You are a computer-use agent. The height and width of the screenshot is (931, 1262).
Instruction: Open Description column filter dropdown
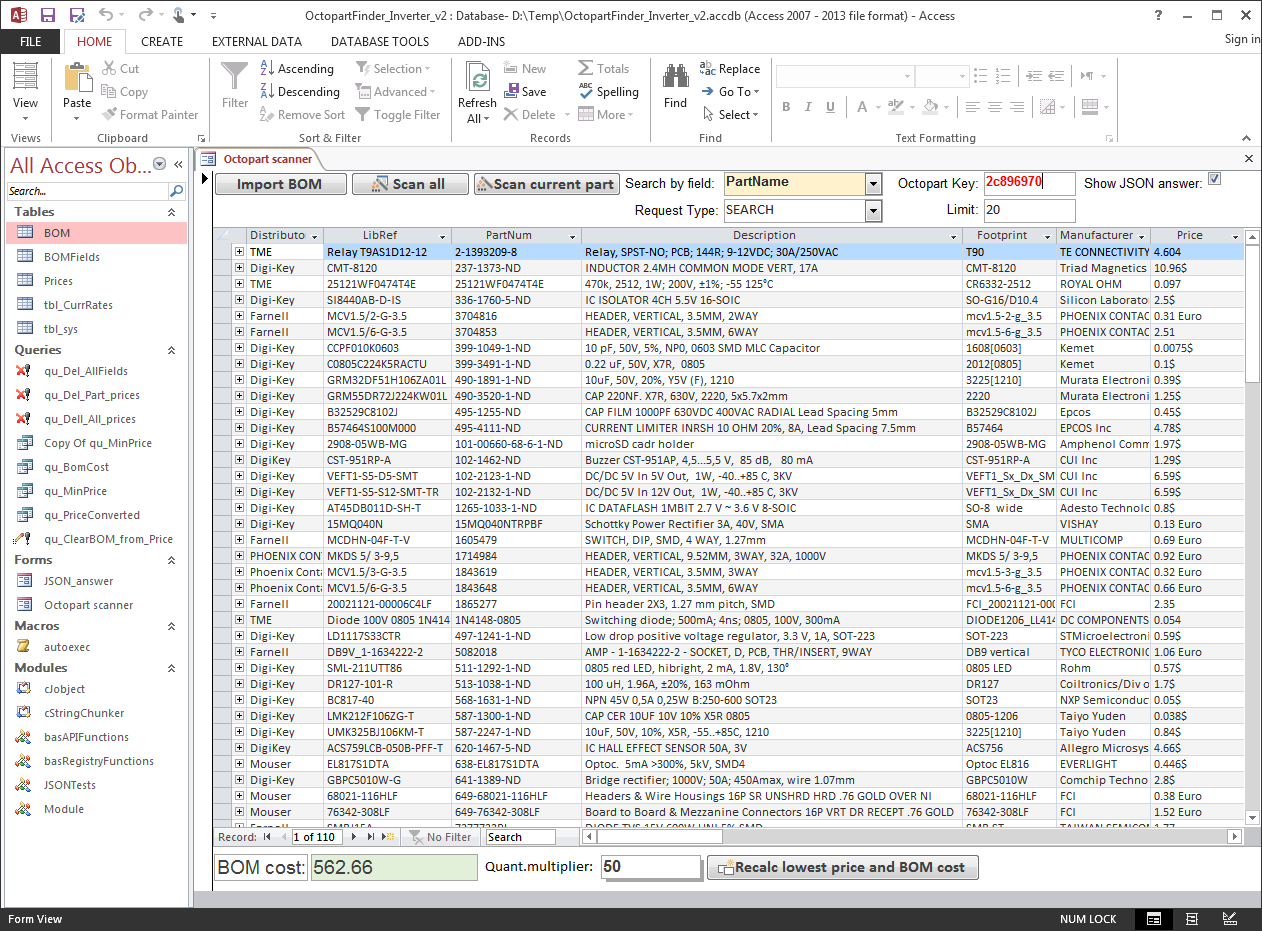click(x=953, y=236)
